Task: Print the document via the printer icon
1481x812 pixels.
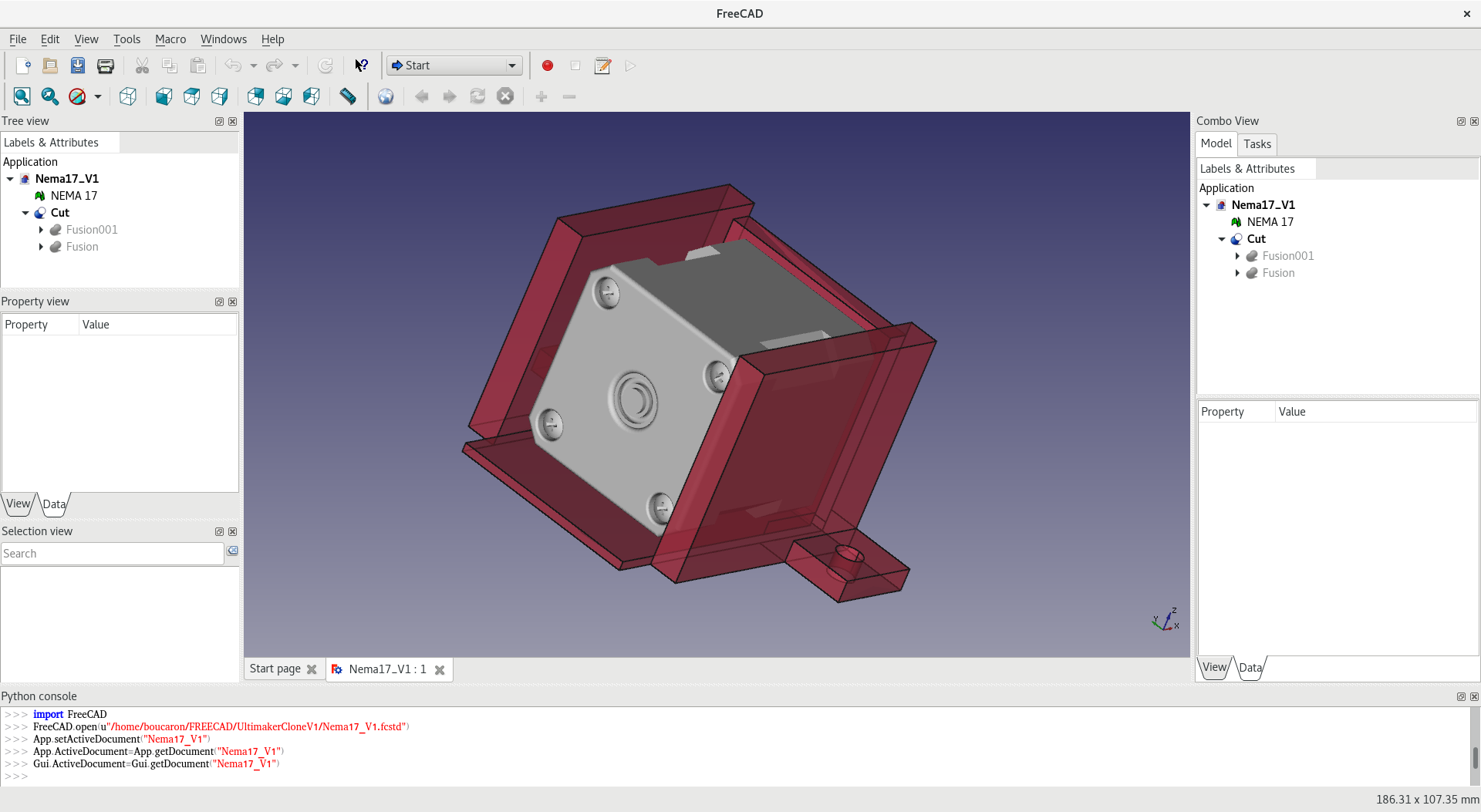Action: pos(106,66)
